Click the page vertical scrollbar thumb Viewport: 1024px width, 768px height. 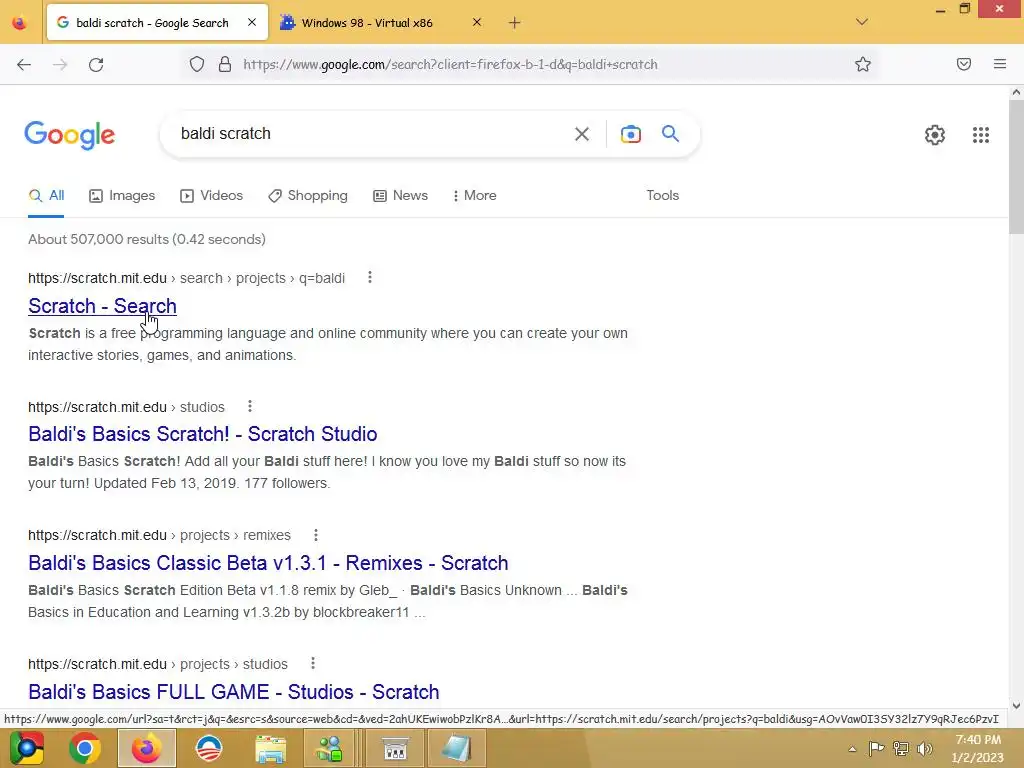click(x=1016, y=167)
